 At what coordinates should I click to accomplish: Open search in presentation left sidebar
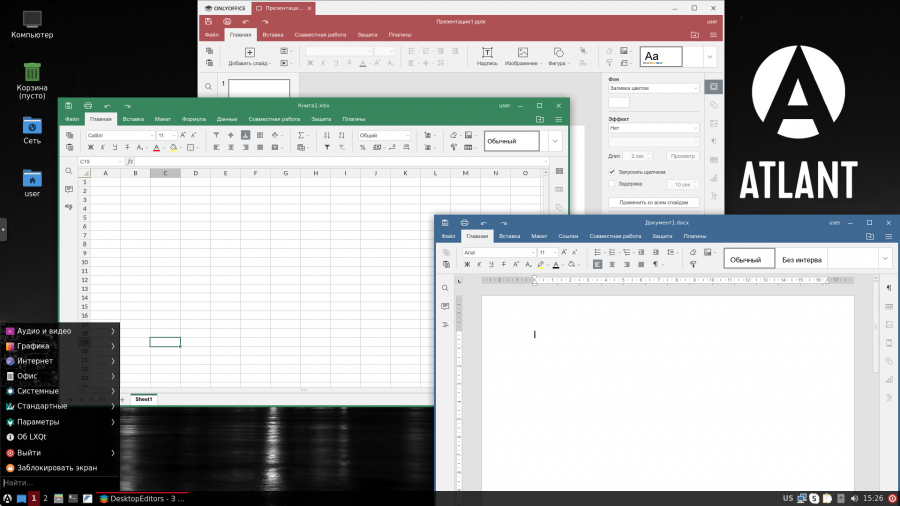pyautogui.click(x=208, y=87)
